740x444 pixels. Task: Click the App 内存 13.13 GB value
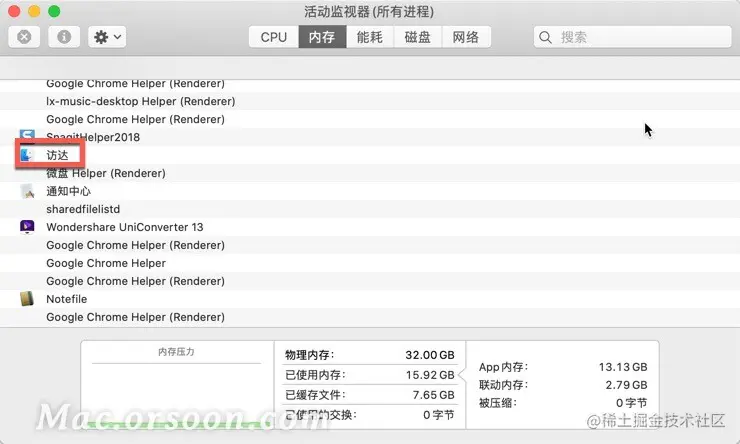click(623, 367)
